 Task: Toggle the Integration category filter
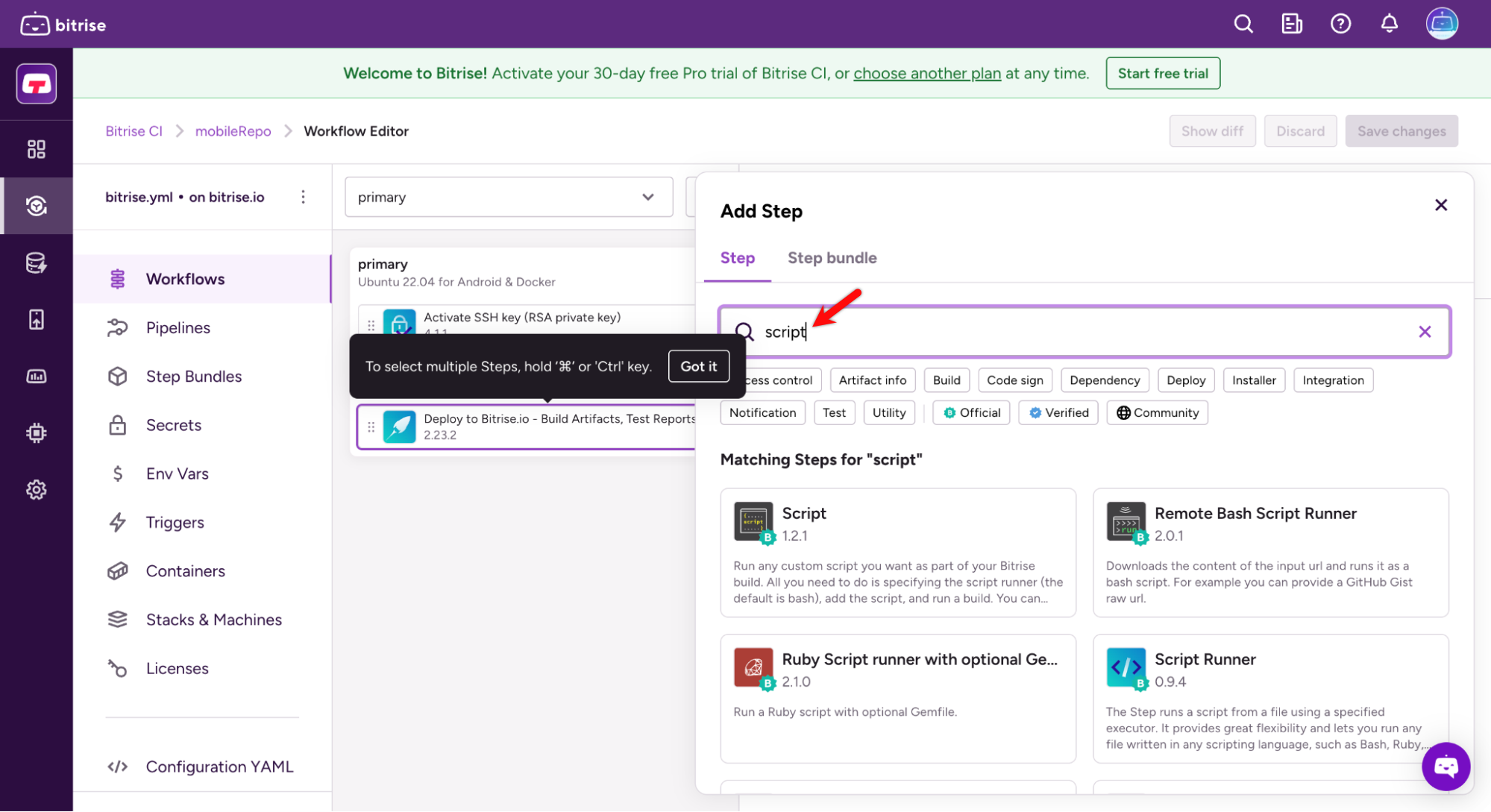pyautogui.click(x=1333, y=380)
